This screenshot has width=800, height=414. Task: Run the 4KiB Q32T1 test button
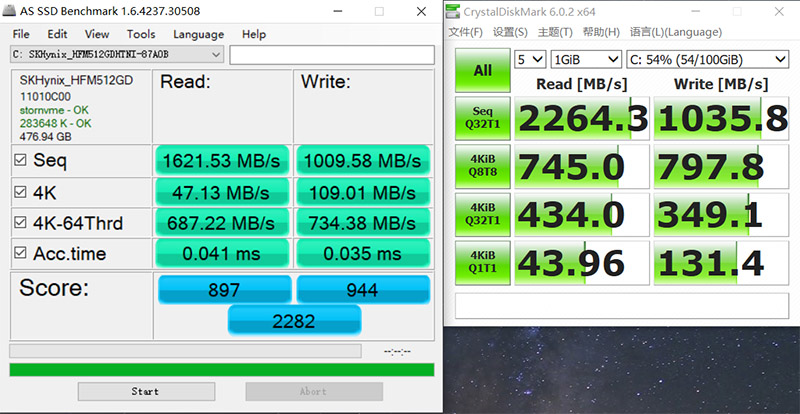483,214
